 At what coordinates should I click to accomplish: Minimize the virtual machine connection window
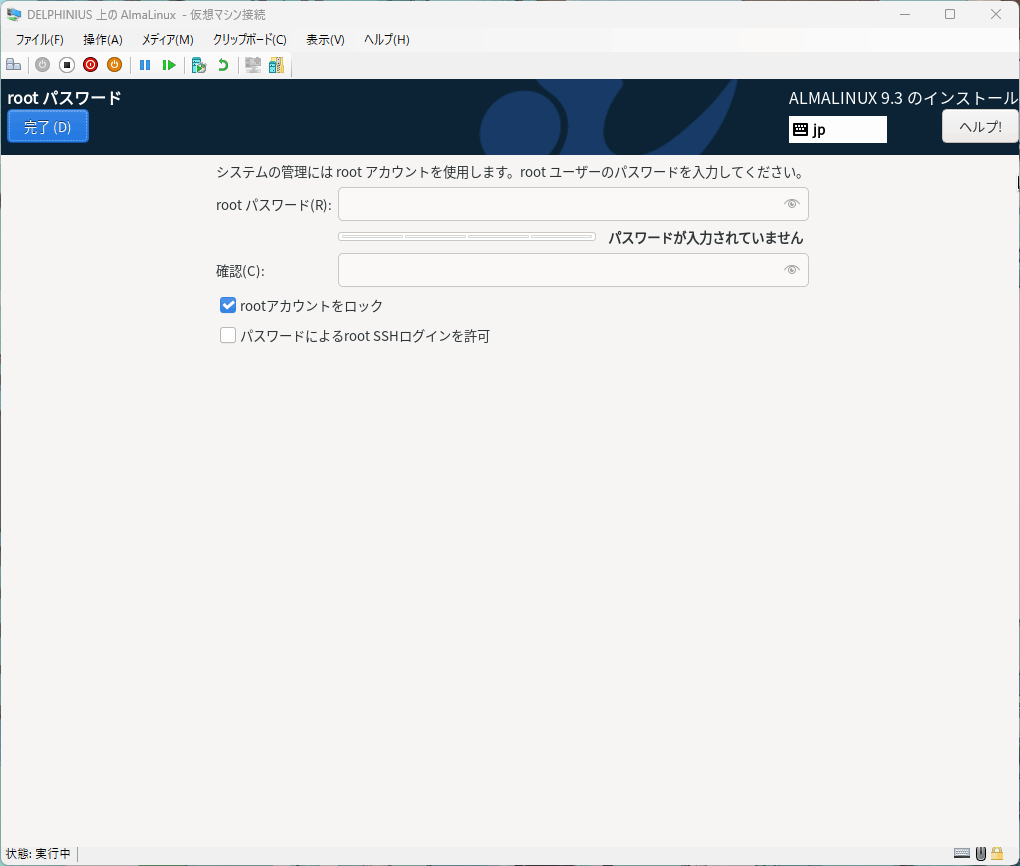tap(905, 14)
